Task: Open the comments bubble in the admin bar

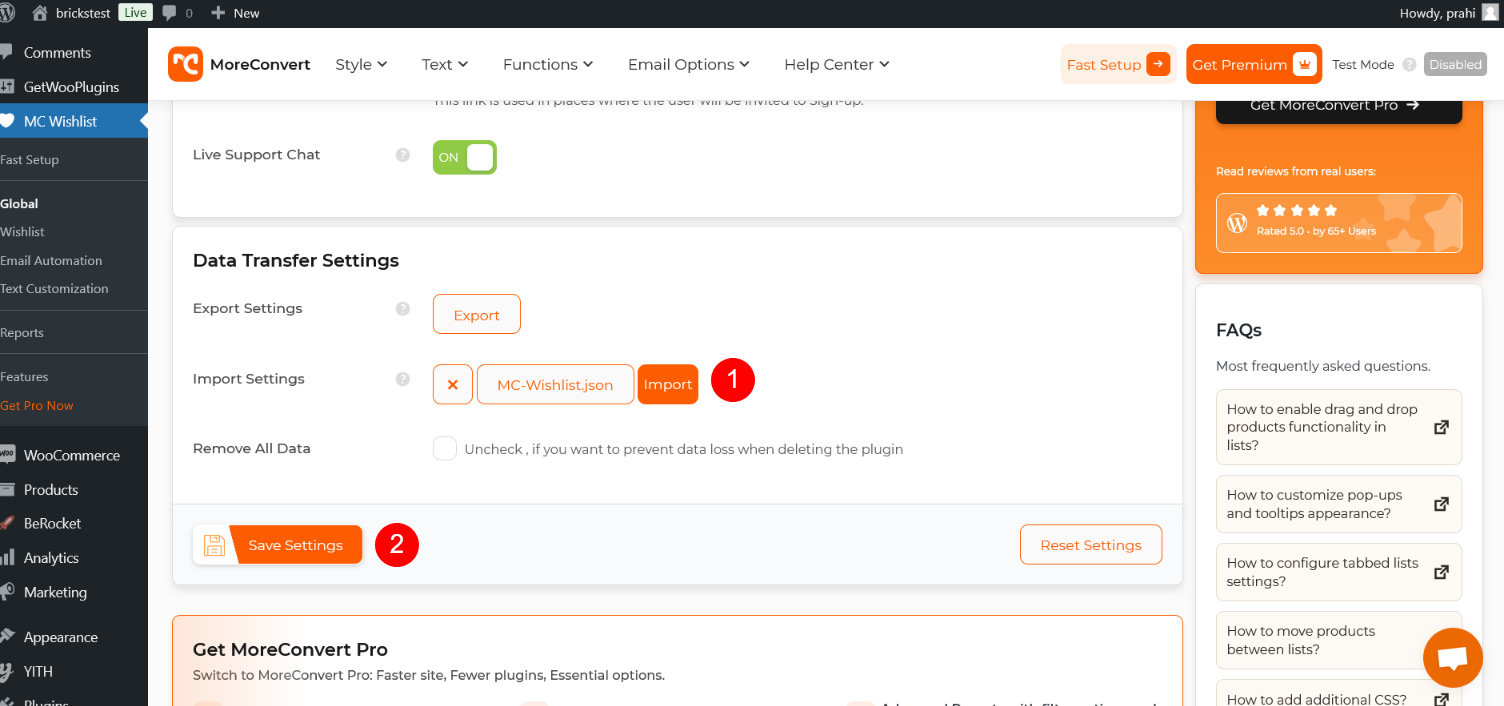Action: 176,13
